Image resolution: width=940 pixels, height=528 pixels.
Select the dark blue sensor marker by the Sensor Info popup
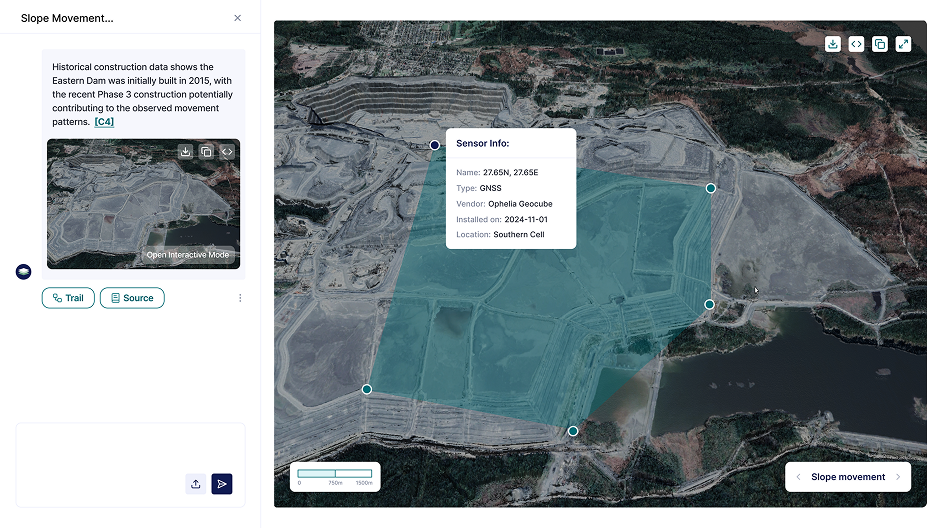(435, 145)
